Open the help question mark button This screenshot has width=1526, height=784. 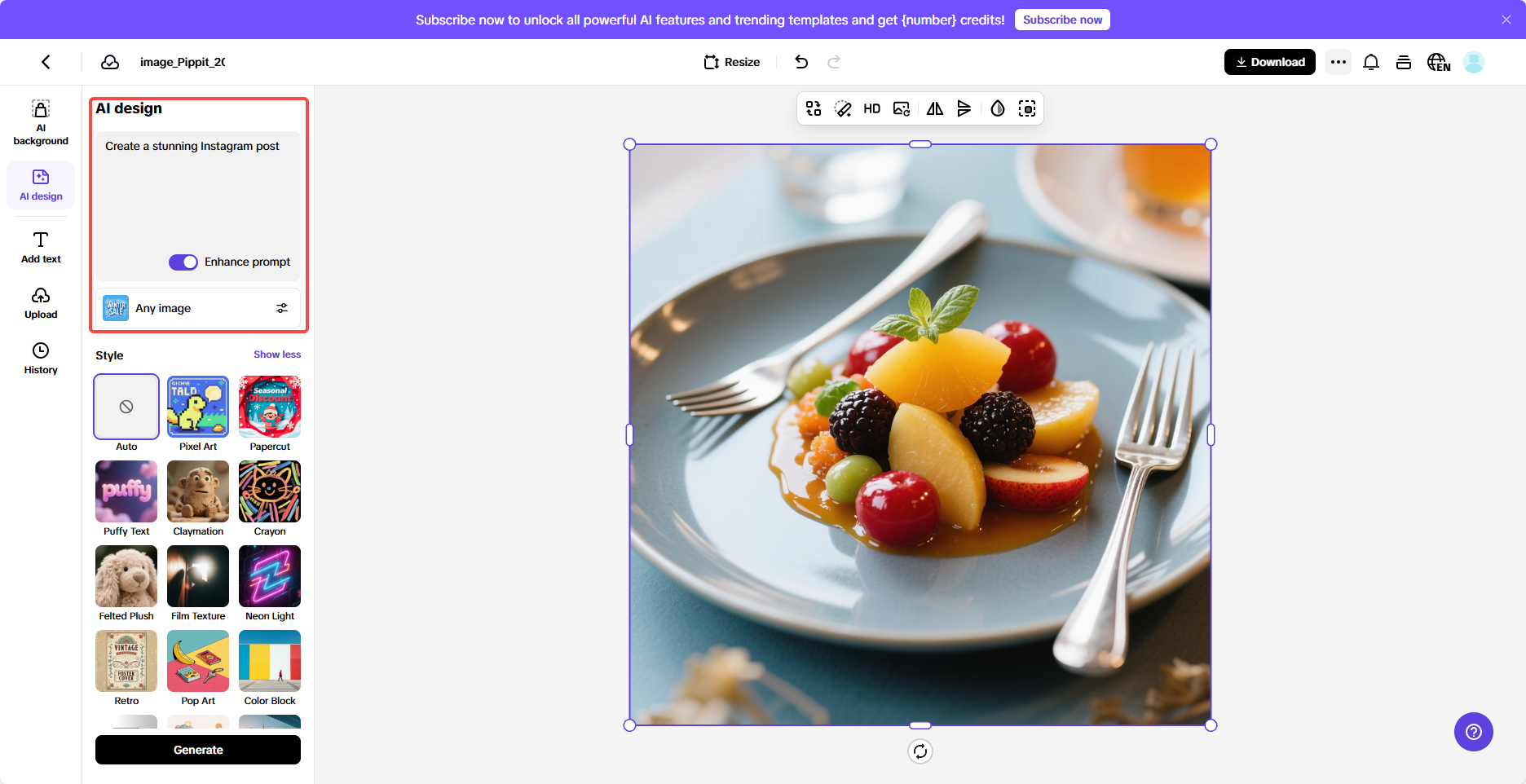click(1474, 732)
